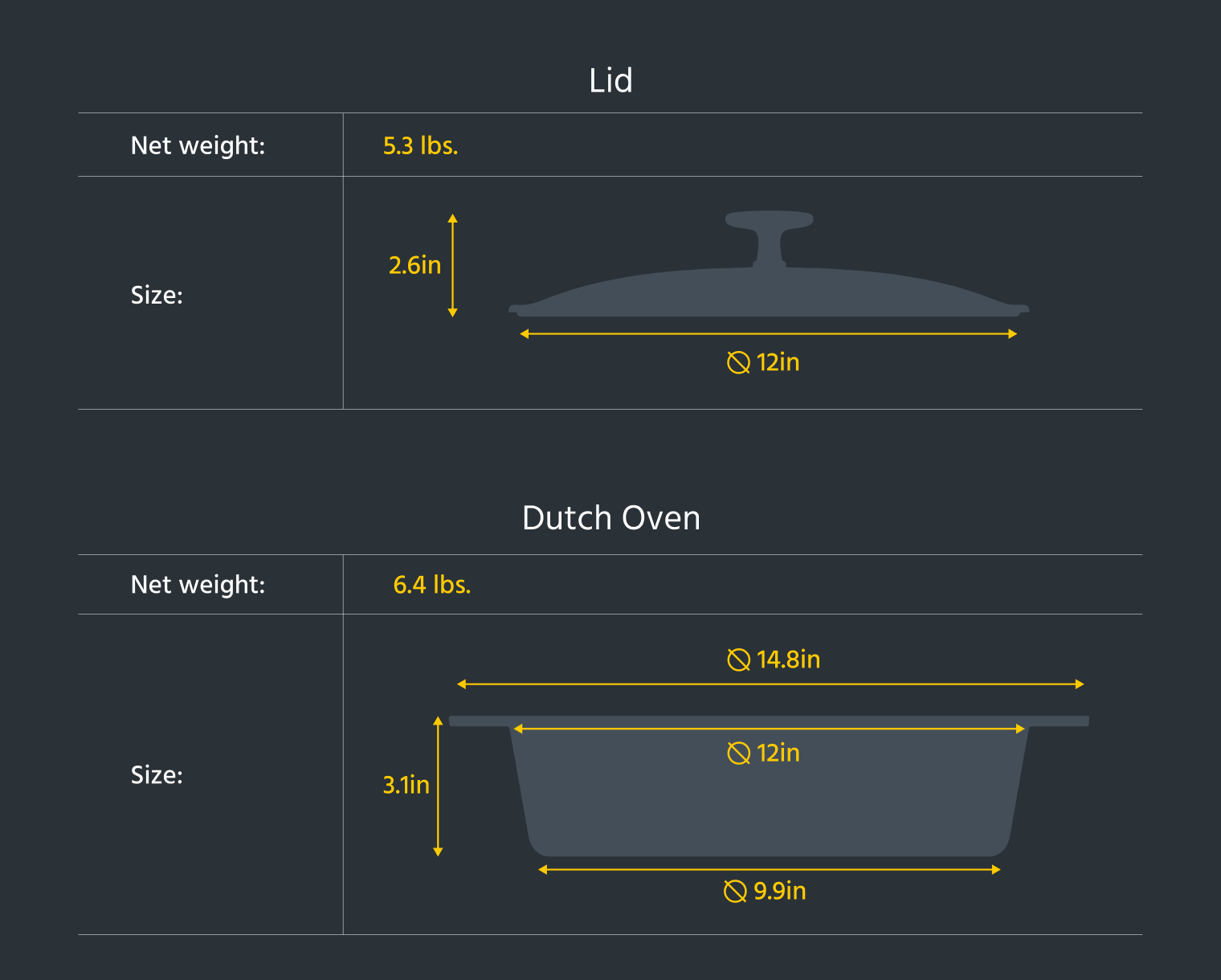
Task: Click the diameter symbol beside the lid's 12in
Action: pos(738,363)
